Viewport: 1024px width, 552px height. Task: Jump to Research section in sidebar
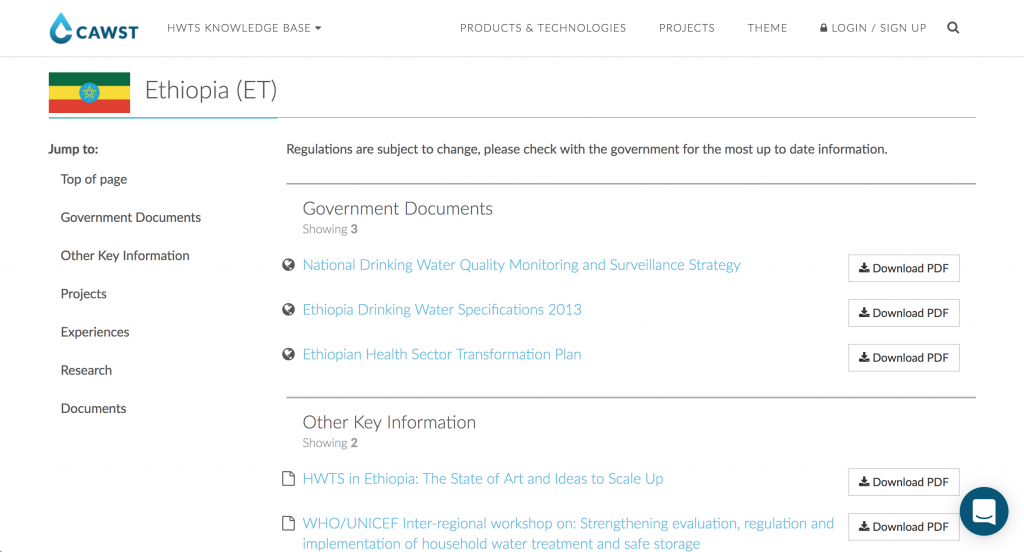pyautogui.click(x=86, y=370)
